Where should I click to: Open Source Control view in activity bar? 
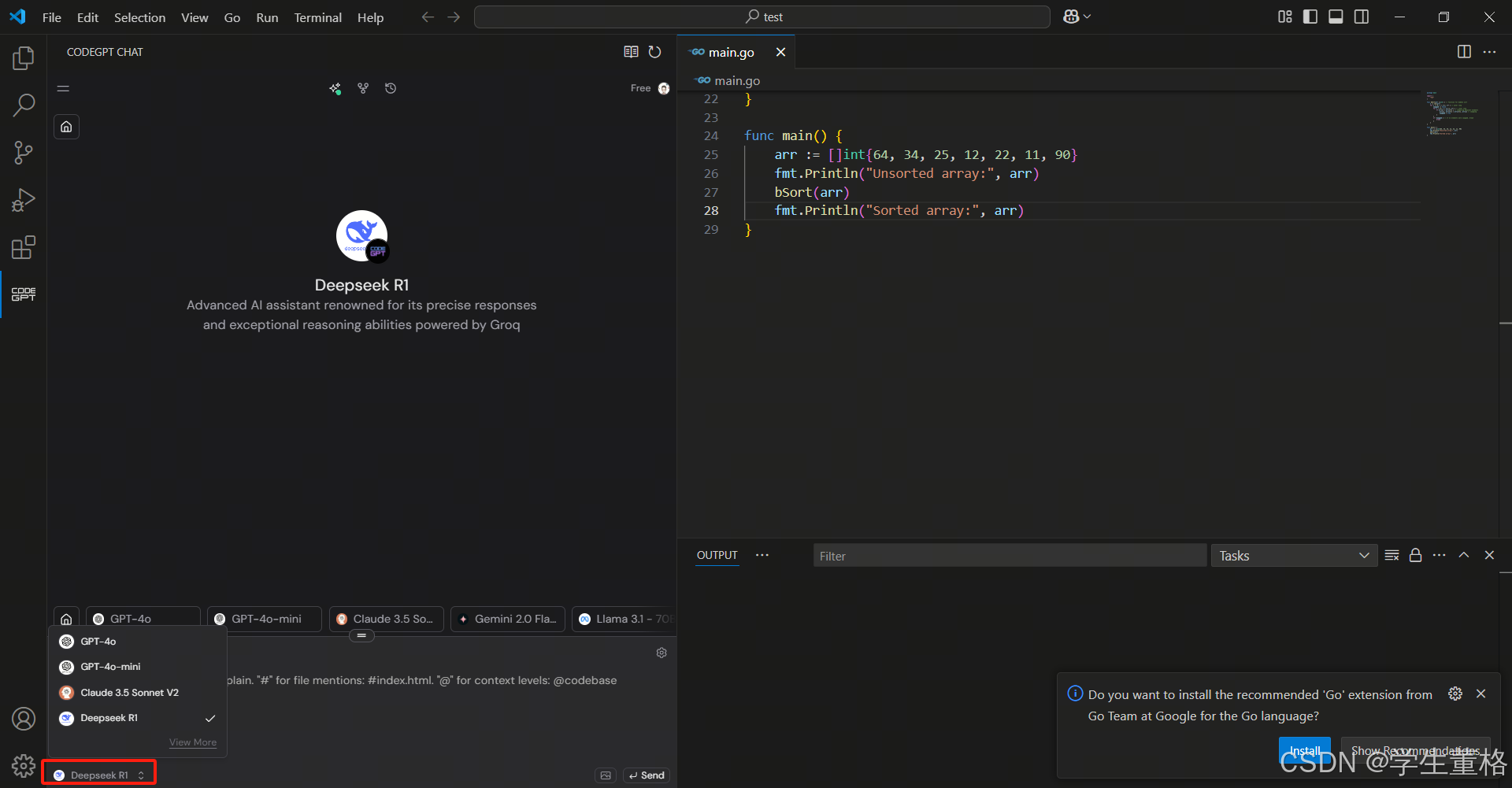pos(24,152)
